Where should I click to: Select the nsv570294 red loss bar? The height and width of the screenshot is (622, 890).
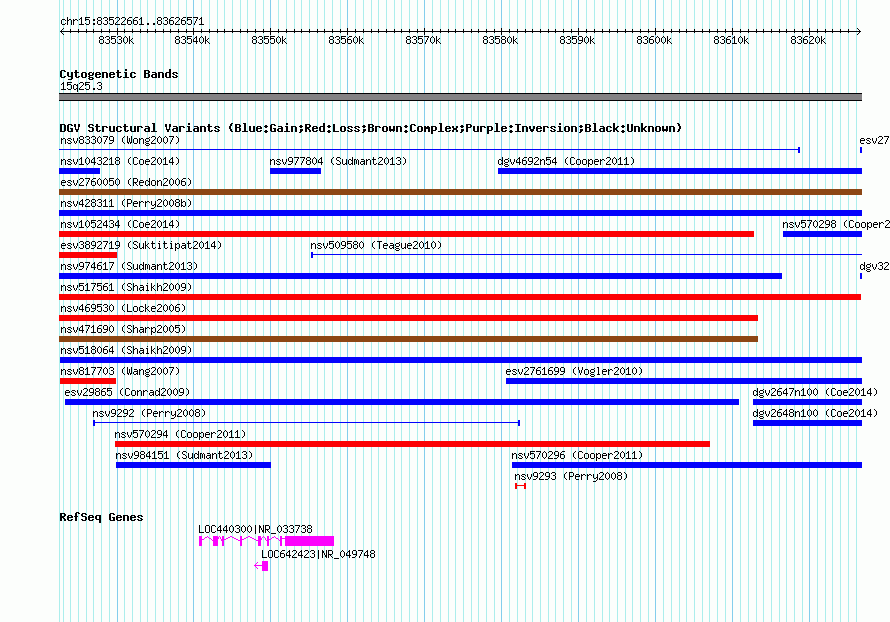412,444
